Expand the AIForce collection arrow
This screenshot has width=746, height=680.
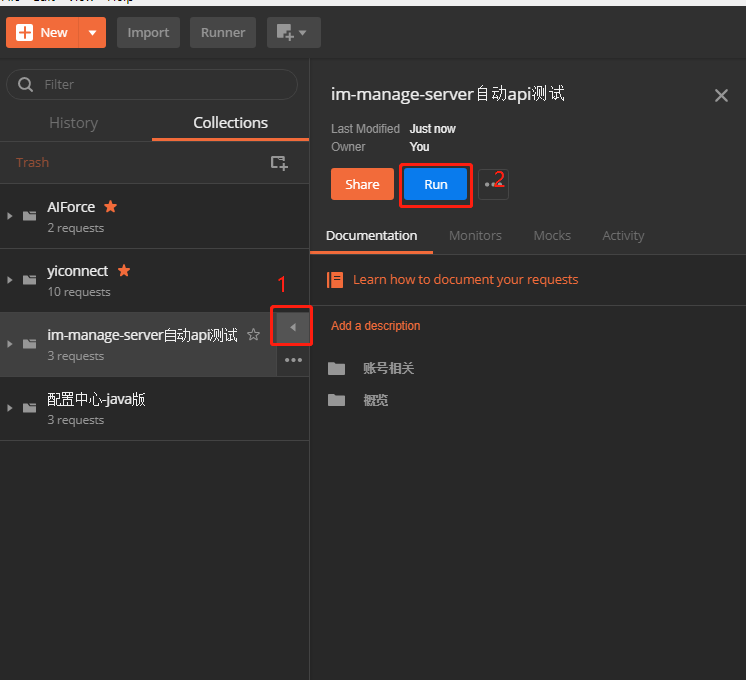(x=10, y=216)
